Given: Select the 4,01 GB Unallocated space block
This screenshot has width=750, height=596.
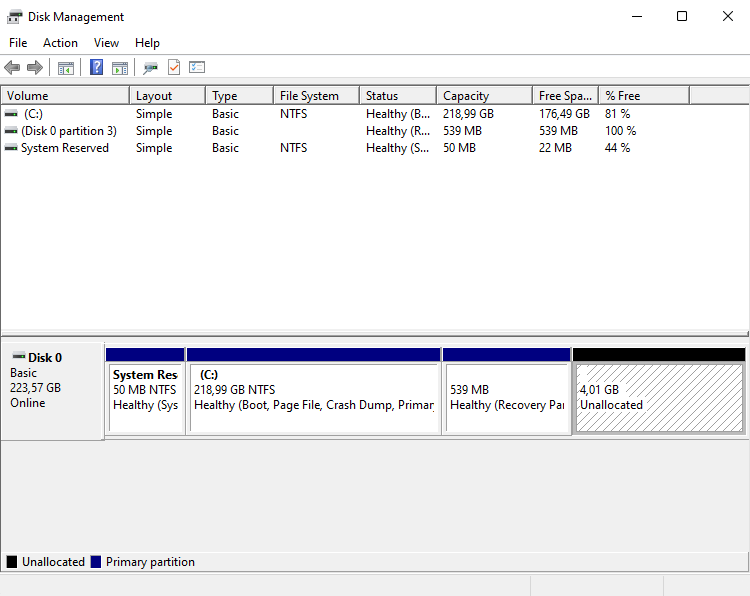Looking at the screenshot, I should click(x=659, y=397).
